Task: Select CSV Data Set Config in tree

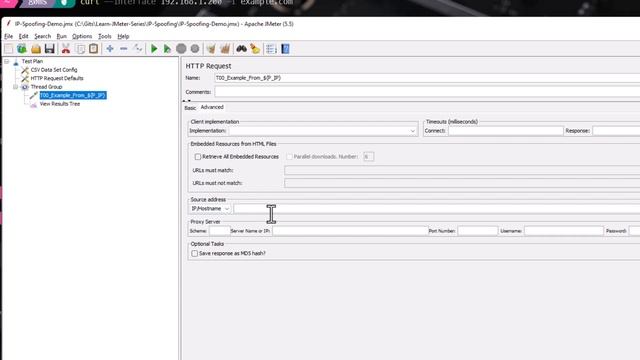Action: pos(54,70)
